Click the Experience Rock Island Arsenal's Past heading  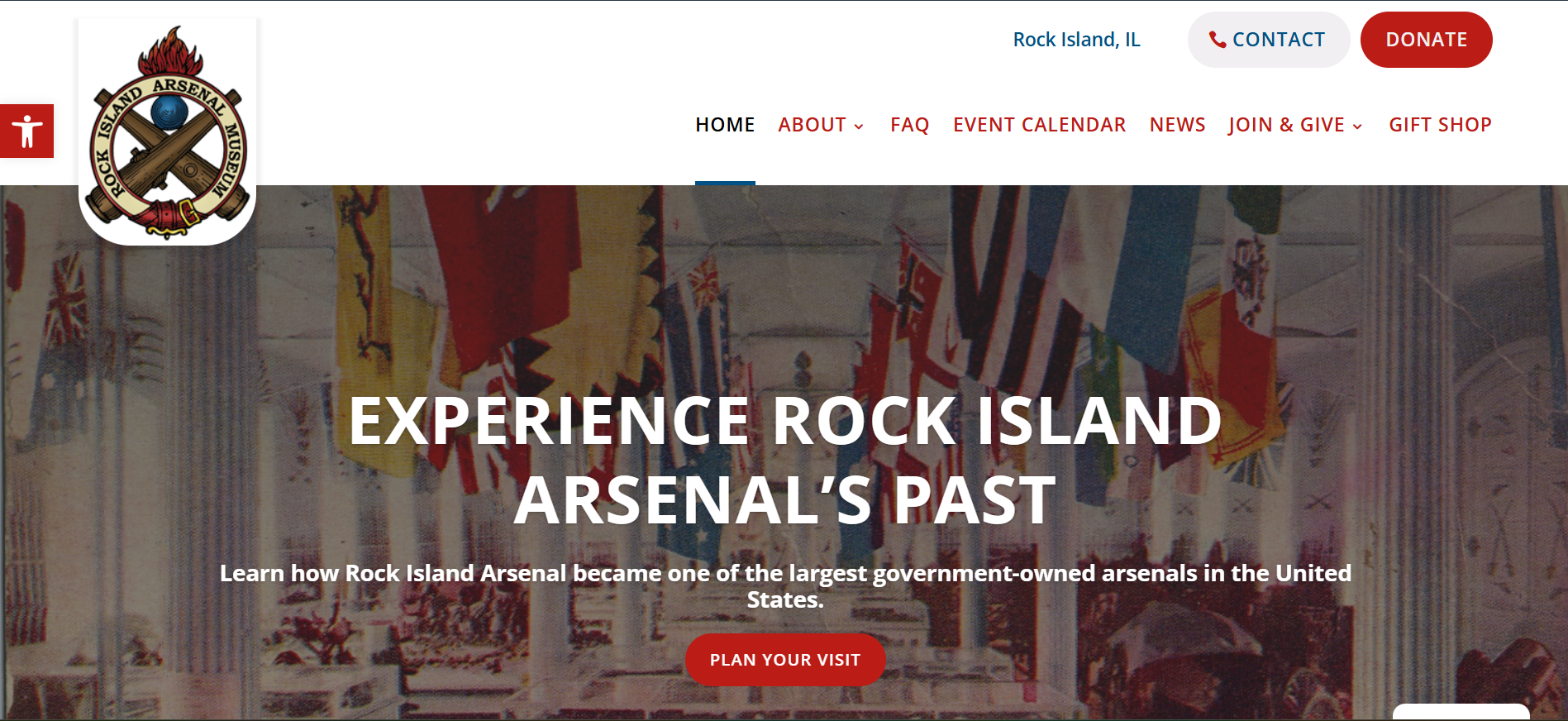click(784, 460)
